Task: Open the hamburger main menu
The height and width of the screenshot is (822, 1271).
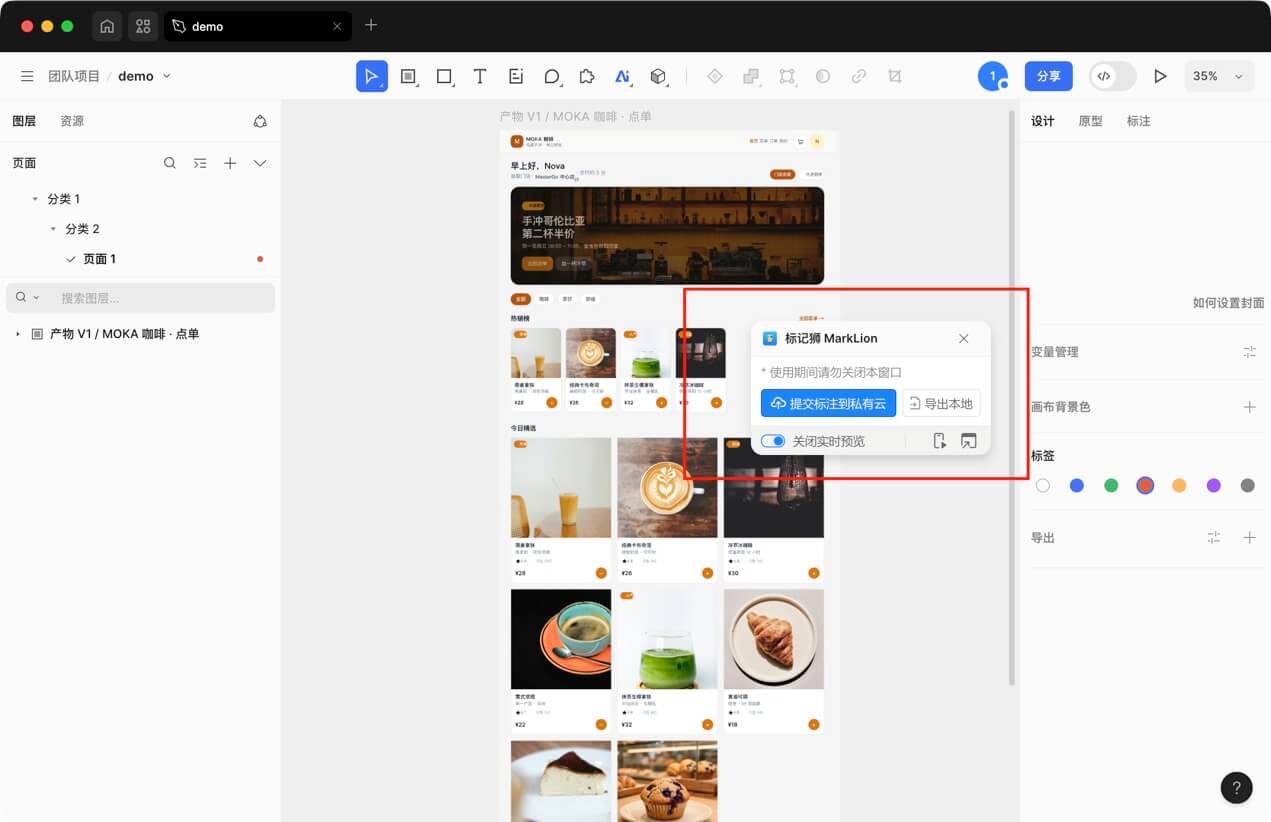Action: [27, 76]
